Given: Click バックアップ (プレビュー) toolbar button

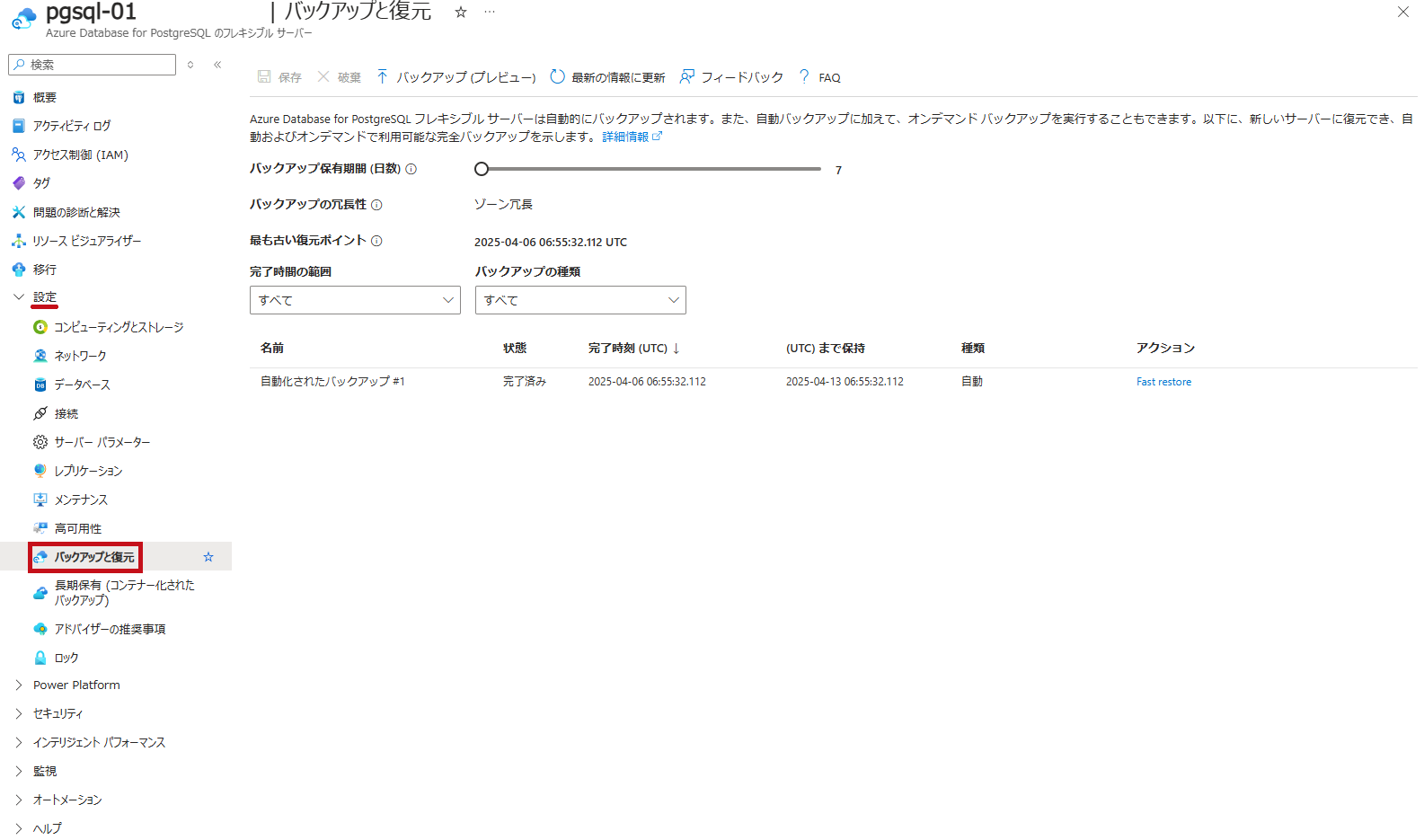Looking at the screenshot, I should [x=456, y=77].
